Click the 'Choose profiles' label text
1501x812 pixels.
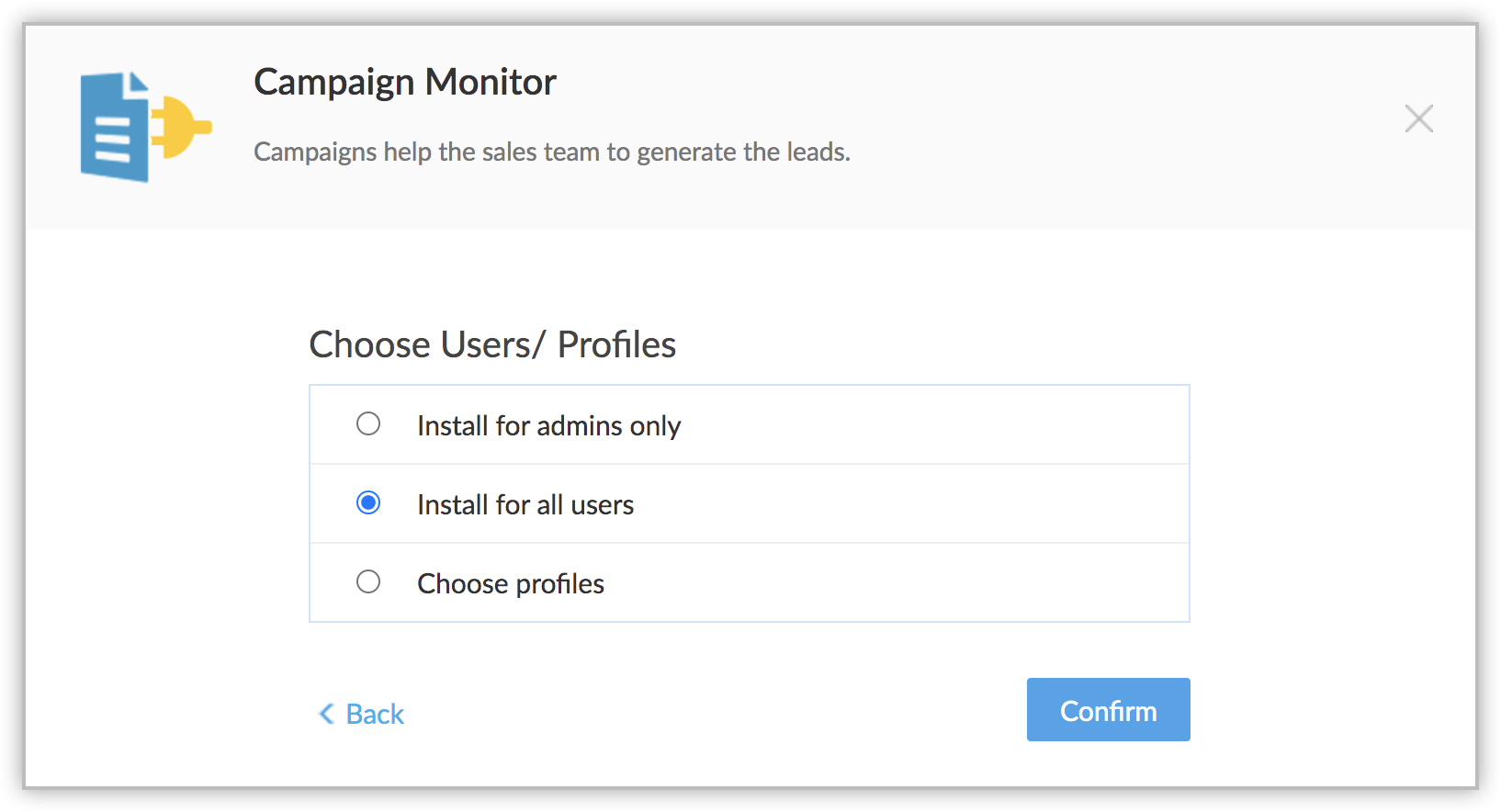[510, 583]
